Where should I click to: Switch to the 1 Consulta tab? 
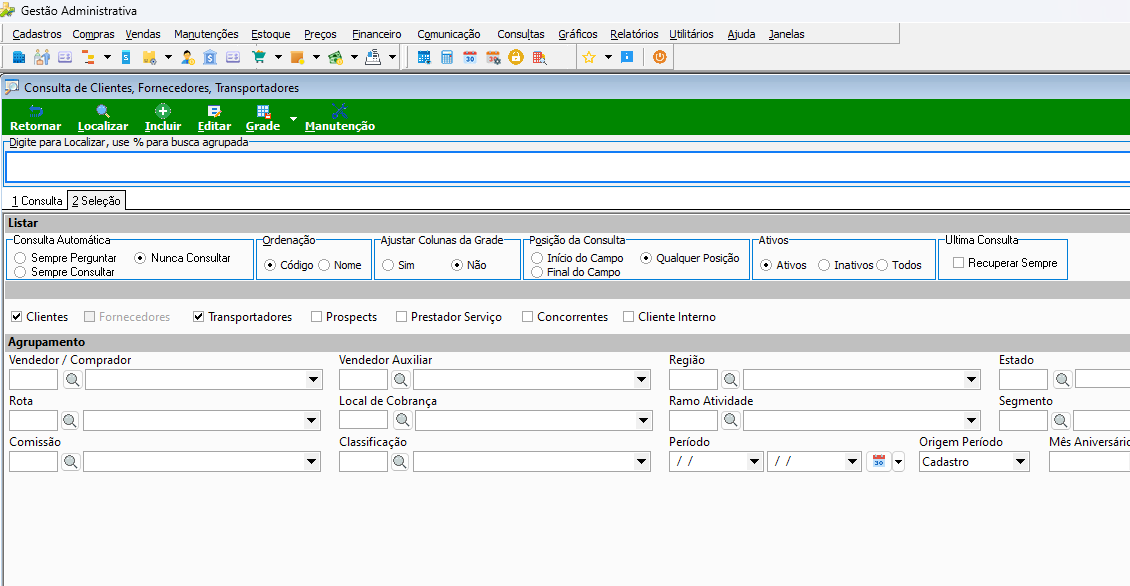click(x=37, y=200)
